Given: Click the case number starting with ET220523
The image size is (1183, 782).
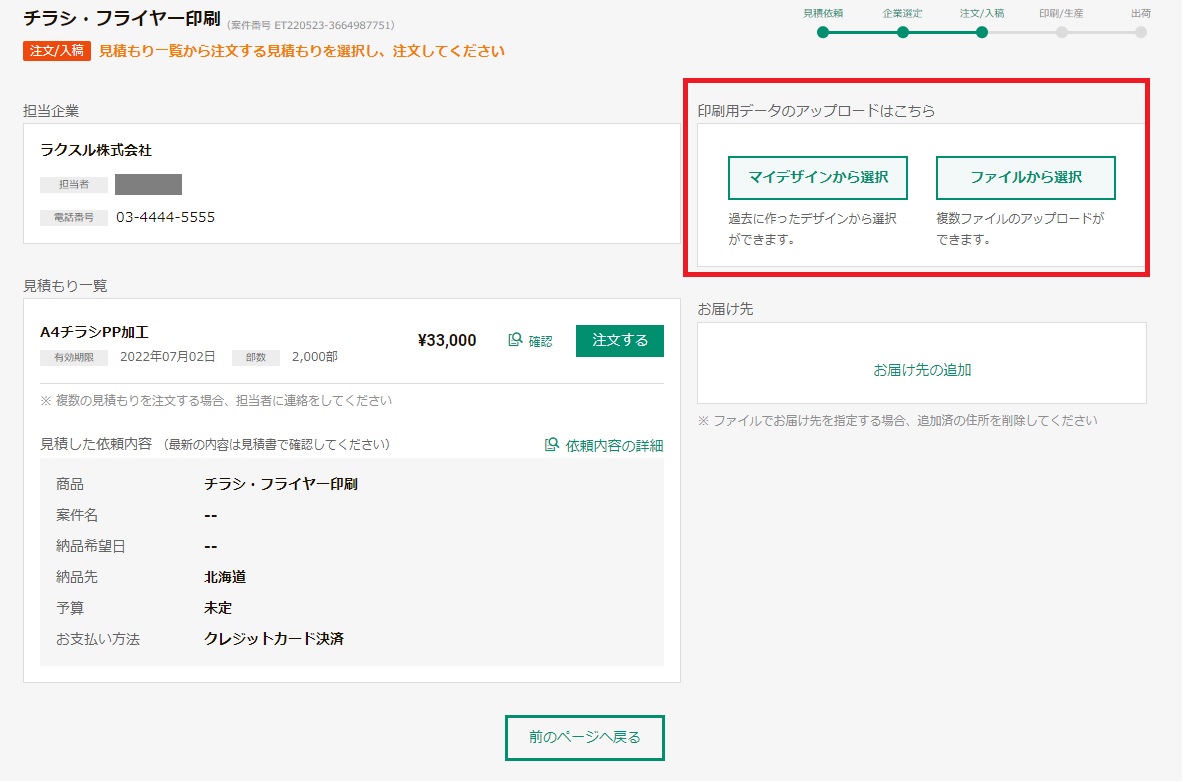Looking at the screenshot, I should click(311, 24).
